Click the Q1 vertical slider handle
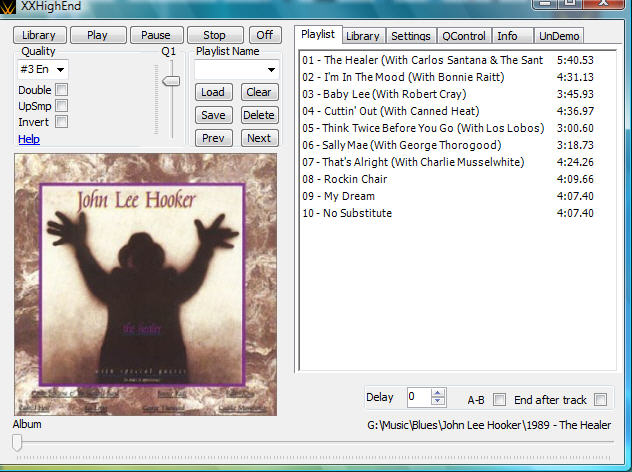The image size is (632, 472). 171,81
